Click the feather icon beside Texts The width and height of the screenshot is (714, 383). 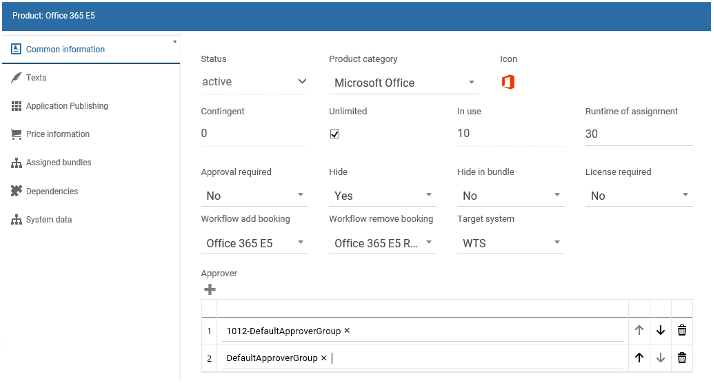tap(16, 77)
